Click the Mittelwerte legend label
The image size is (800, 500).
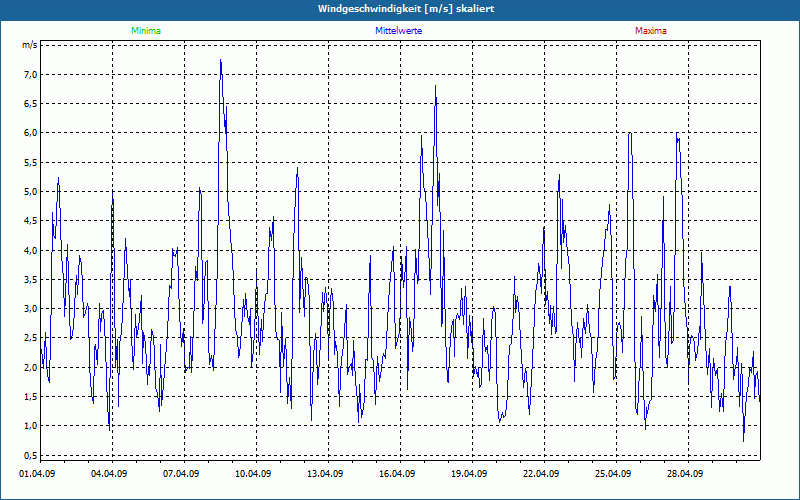[x=398, y=31]
